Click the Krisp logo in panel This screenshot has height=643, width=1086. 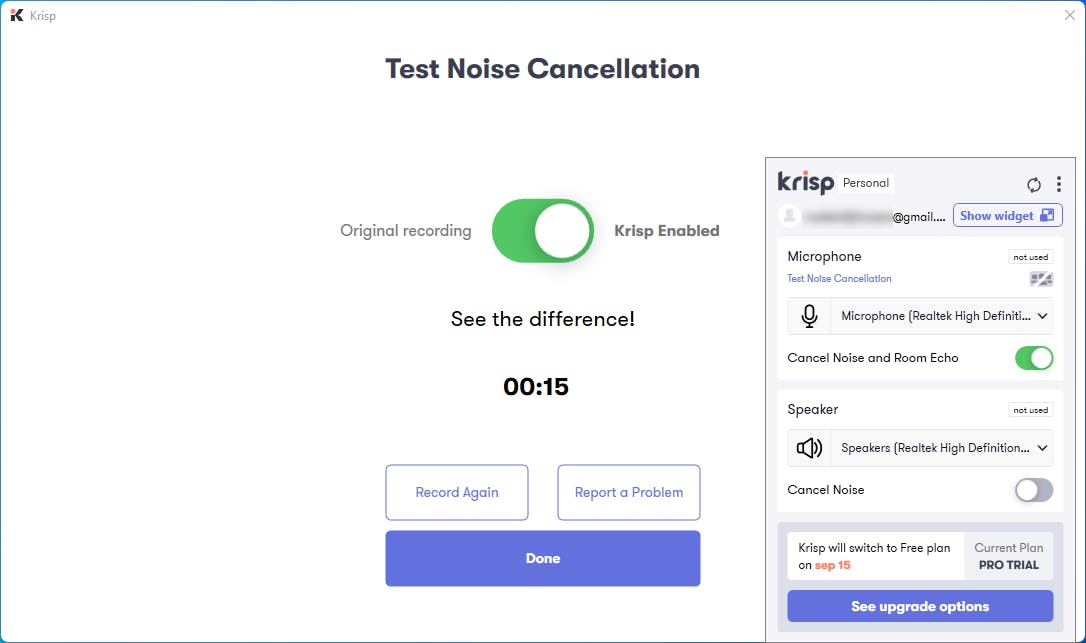(805, 183)
